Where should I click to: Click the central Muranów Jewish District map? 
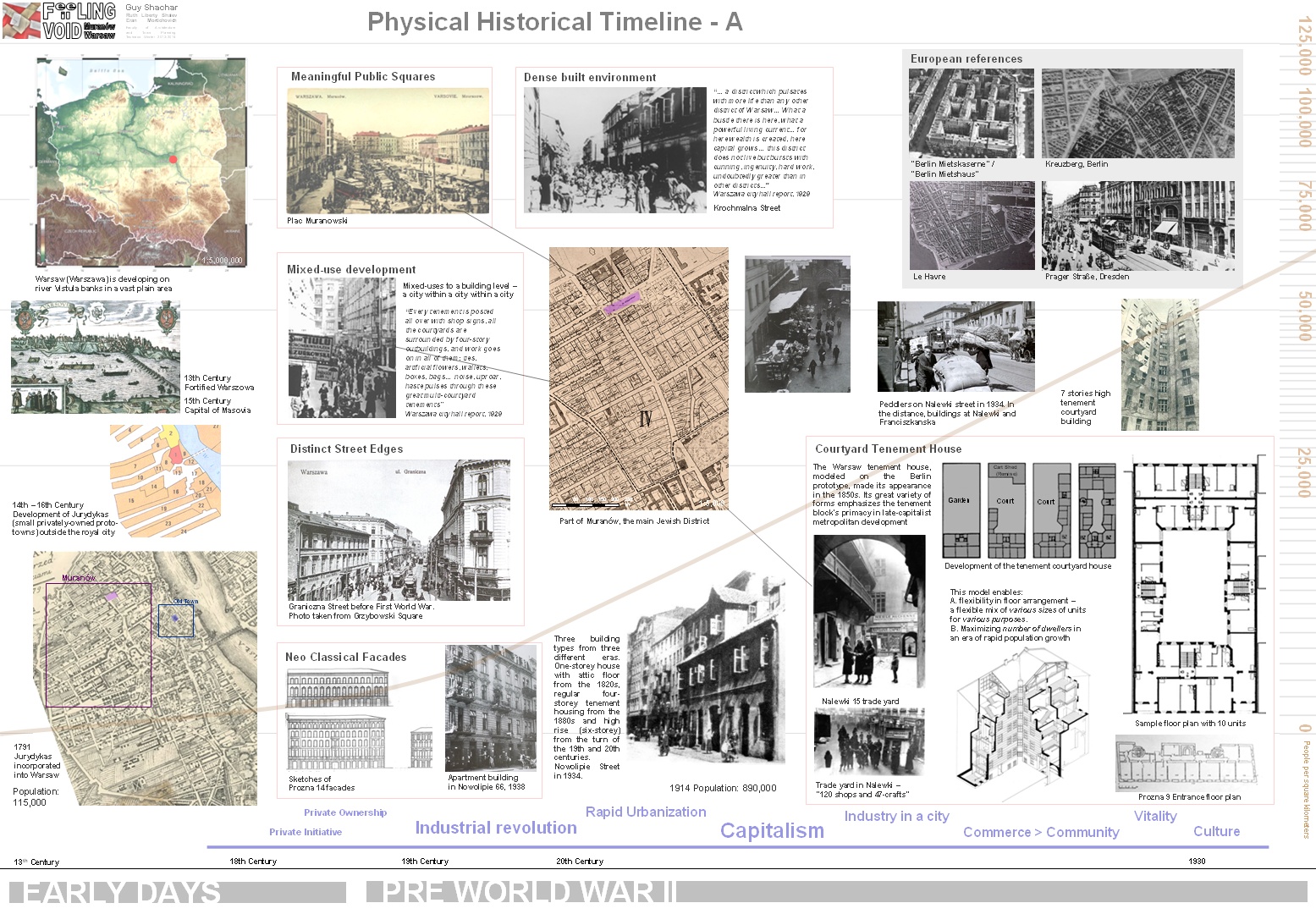click(639, 378)
